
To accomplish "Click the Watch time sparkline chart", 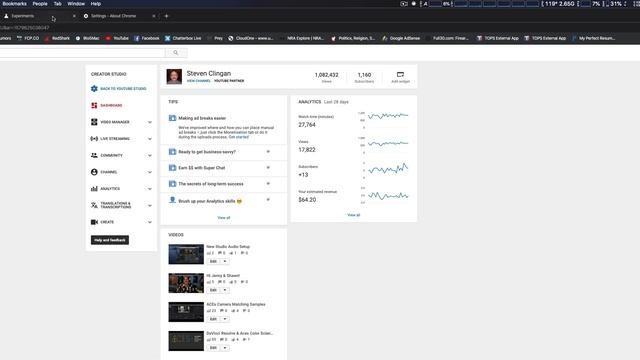I will coord(388,116).
